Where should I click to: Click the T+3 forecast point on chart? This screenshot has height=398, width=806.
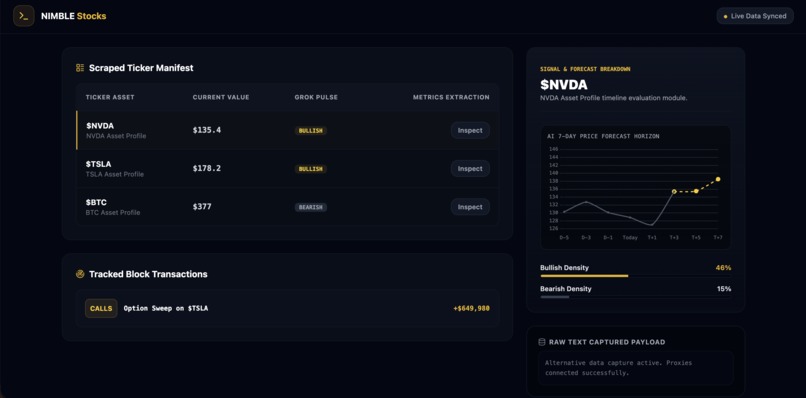coord(674,191)
